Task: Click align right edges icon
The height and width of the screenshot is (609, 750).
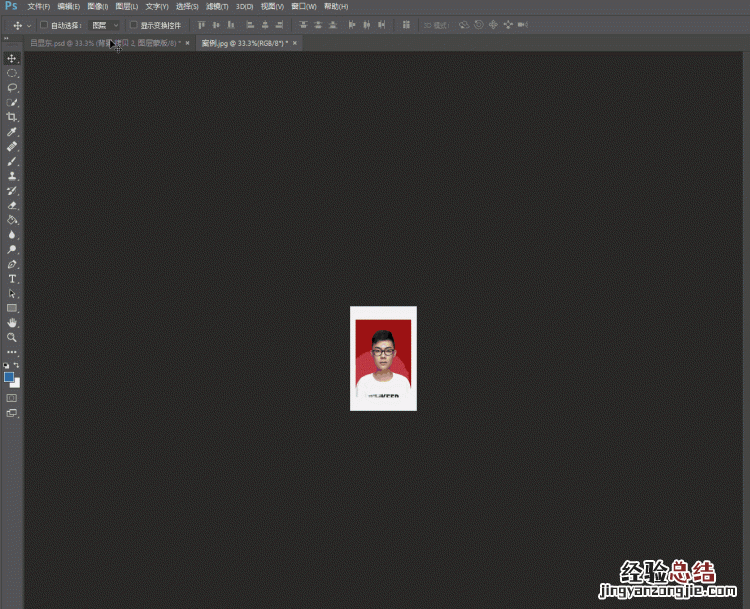Action: click(279, 25)
